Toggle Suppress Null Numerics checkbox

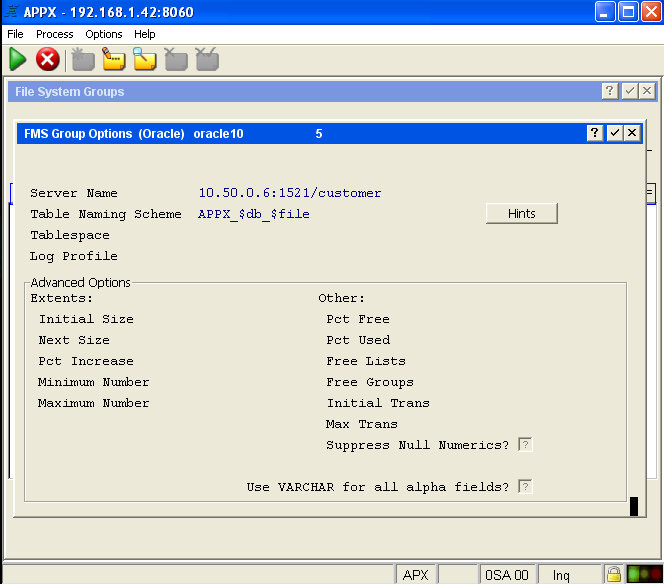coord(525,445)
